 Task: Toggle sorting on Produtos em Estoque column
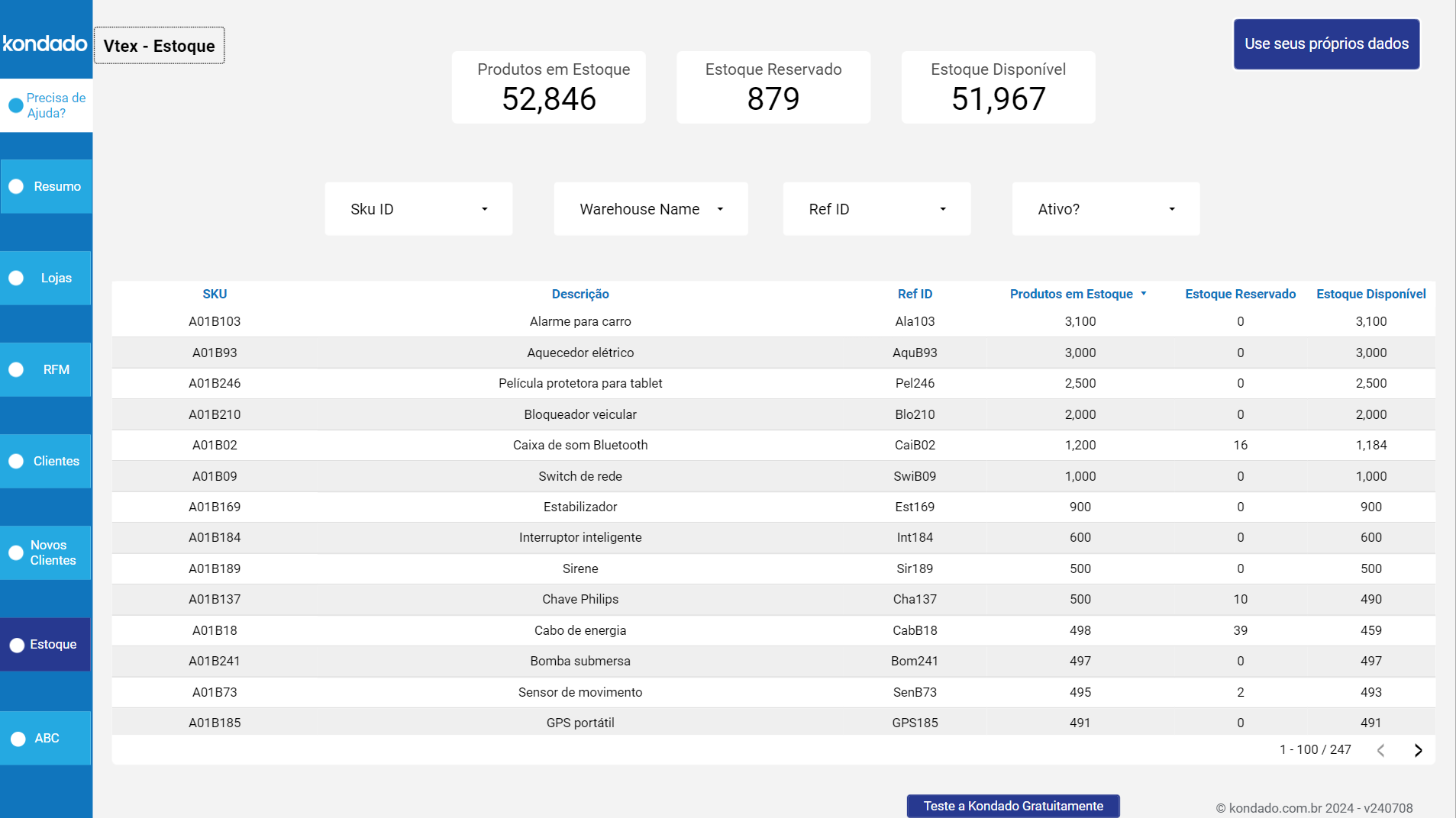click(1072, 294)
